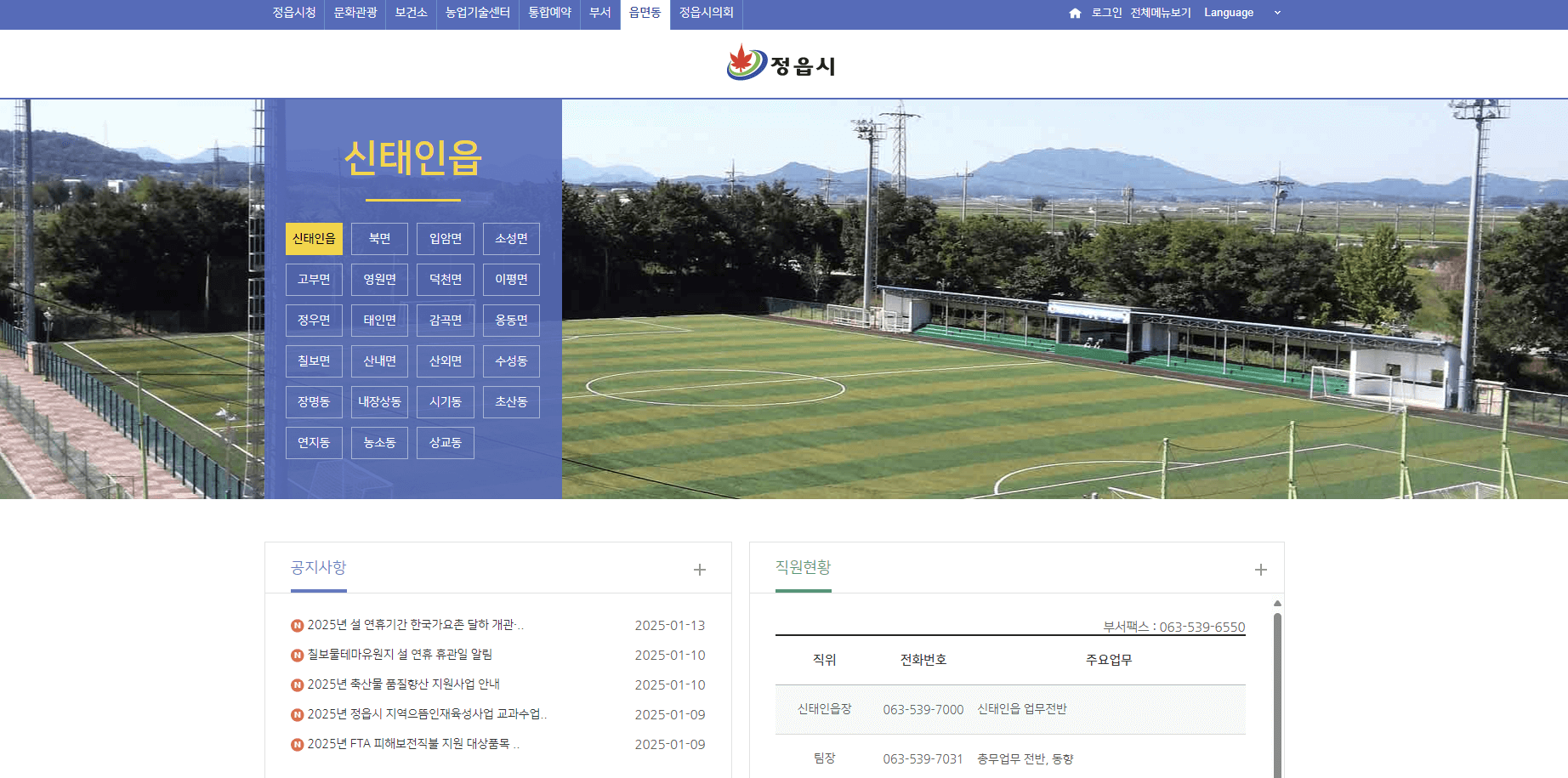Image resolution: width=1568 pixels, height=778 pixels.
Task: Open 전체메뉴보기
Action: [x=1159, y=13]
